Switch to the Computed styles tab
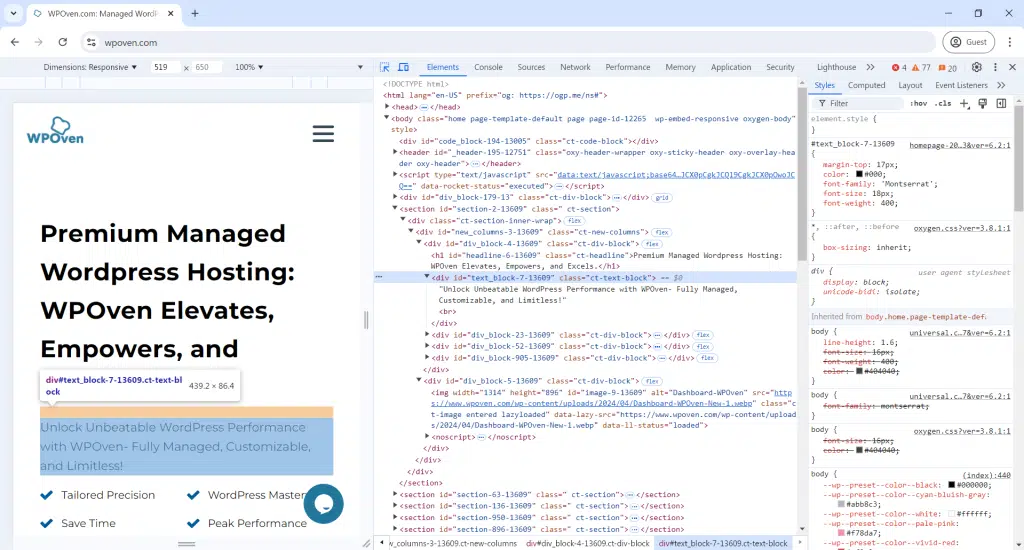1024x550 pixels. [x=866, y=85]
